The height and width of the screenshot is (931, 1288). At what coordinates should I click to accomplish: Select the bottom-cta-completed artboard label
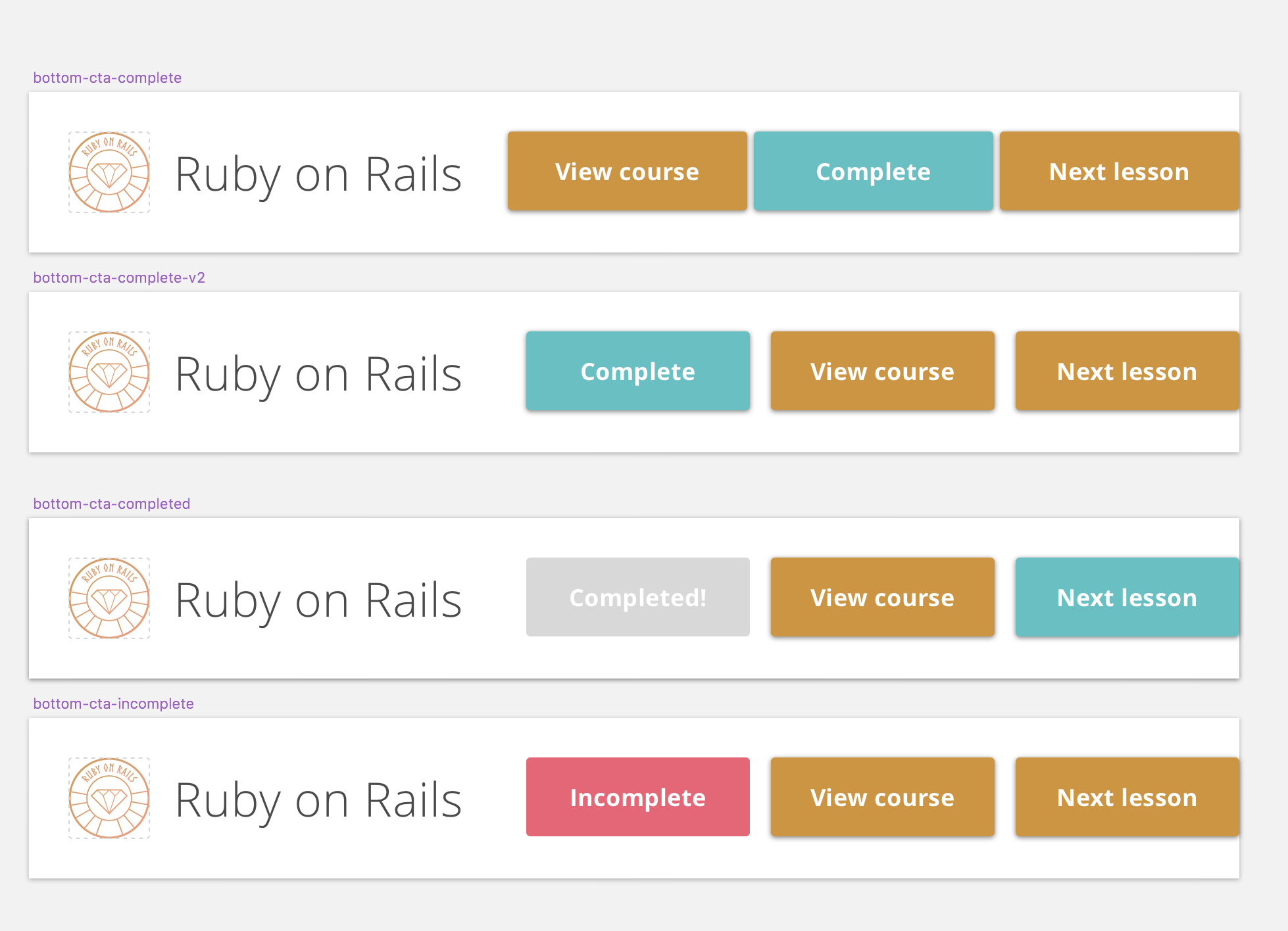(x=112, y=504)
